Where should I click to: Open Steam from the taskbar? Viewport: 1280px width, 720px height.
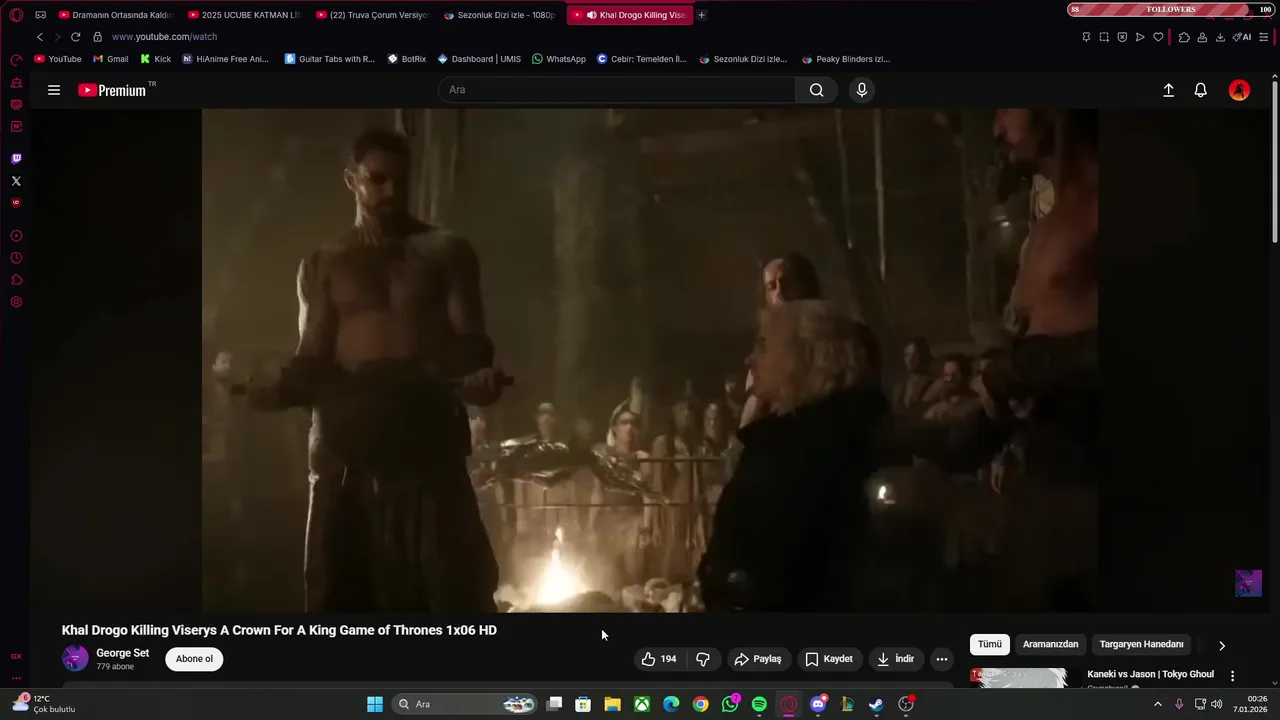point(876,704)
